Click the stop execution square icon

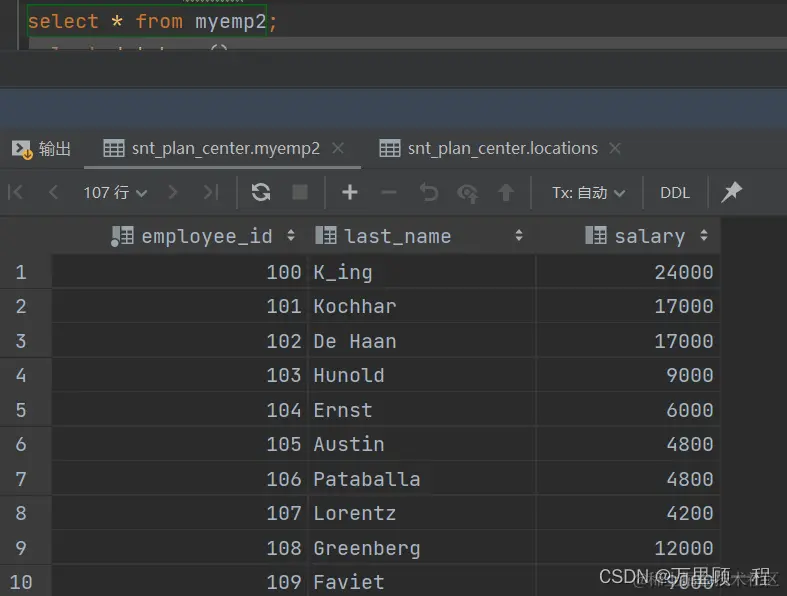300,192
